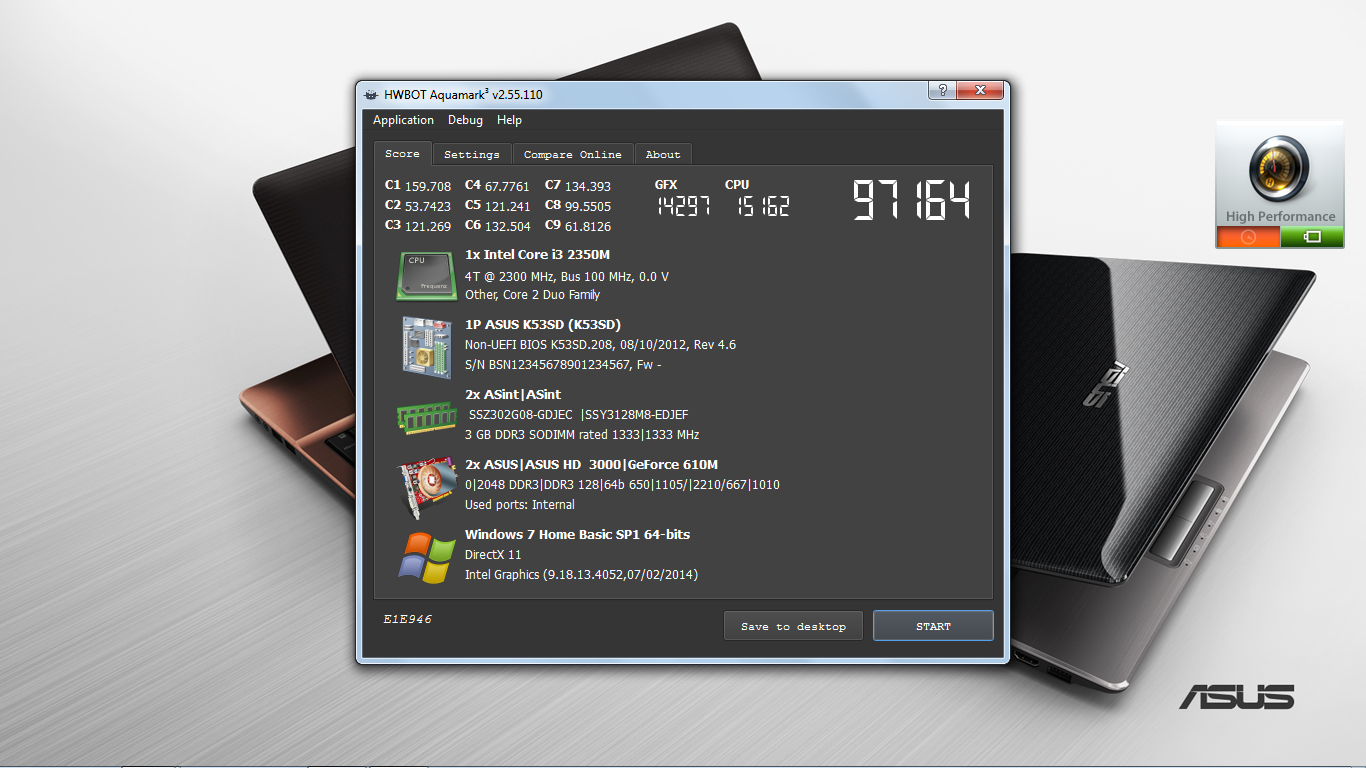1366x768 pixels.
Task: Click 'Other, Core 2 Duo Family' text
Action: [x=533, y=295]
